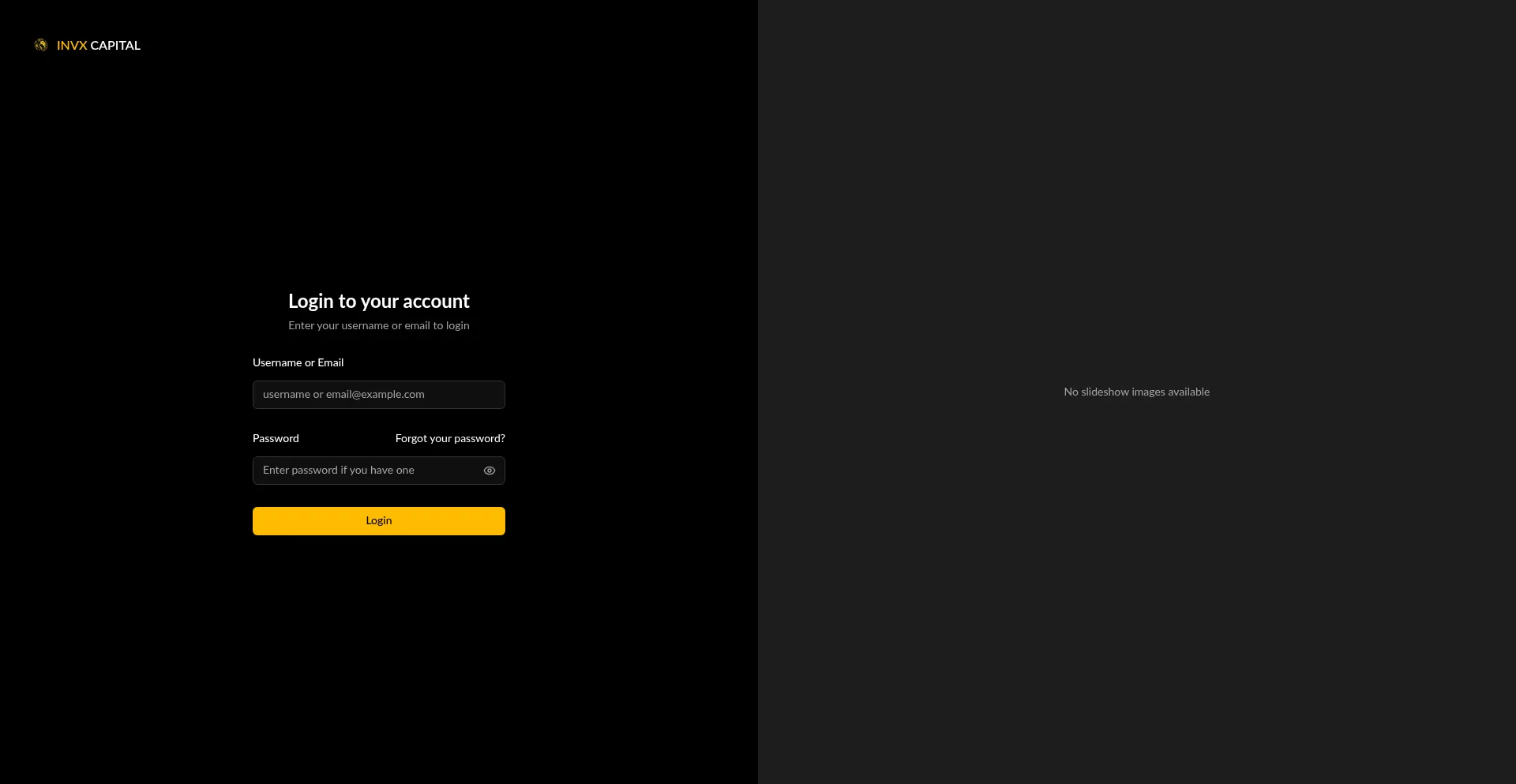Toggle password visibility with the eye icon

[490, 471]
